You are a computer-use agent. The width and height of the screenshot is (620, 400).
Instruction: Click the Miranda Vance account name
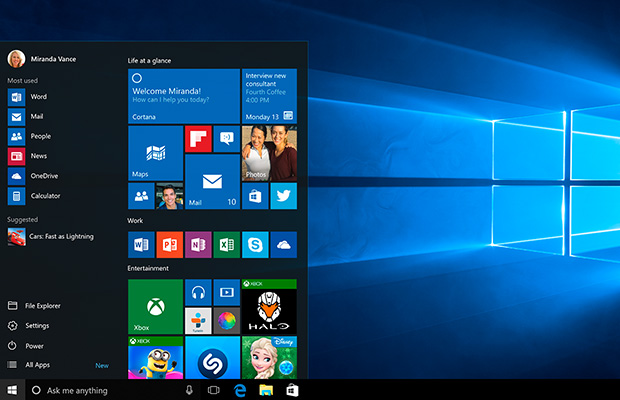point(54,58)
